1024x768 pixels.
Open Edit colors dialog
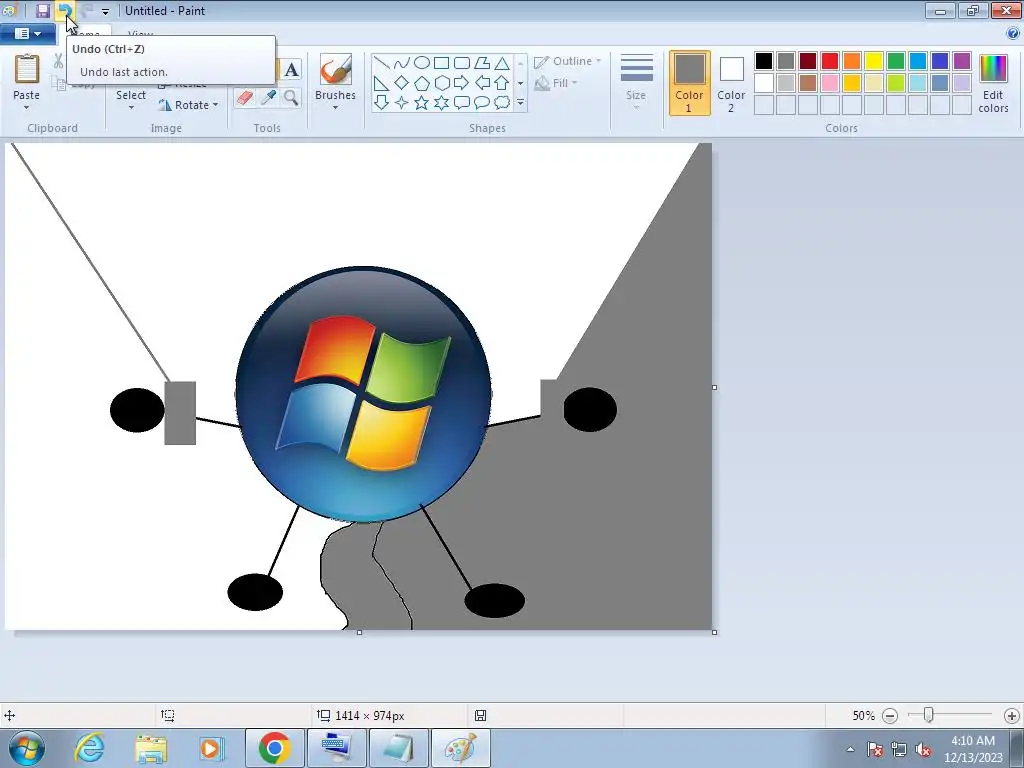[x=993, y=83]
